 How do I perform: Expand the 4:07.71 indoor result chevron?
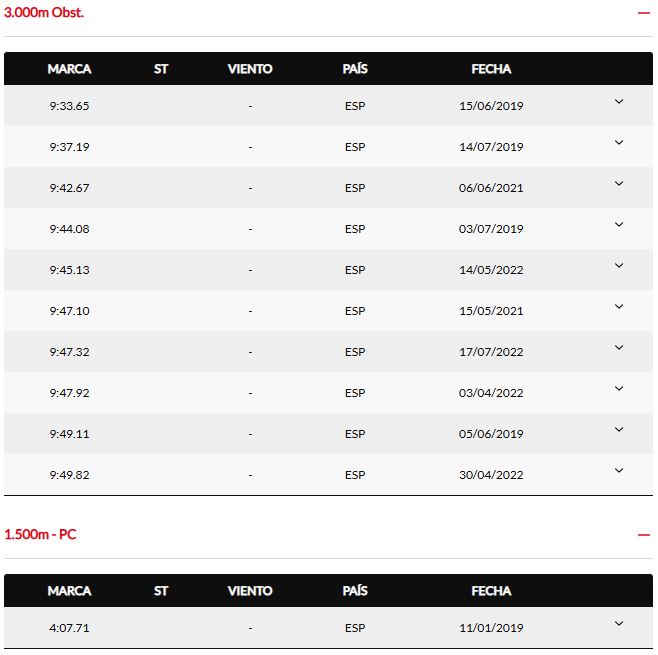pyautogui.click(x=619, y=624)
